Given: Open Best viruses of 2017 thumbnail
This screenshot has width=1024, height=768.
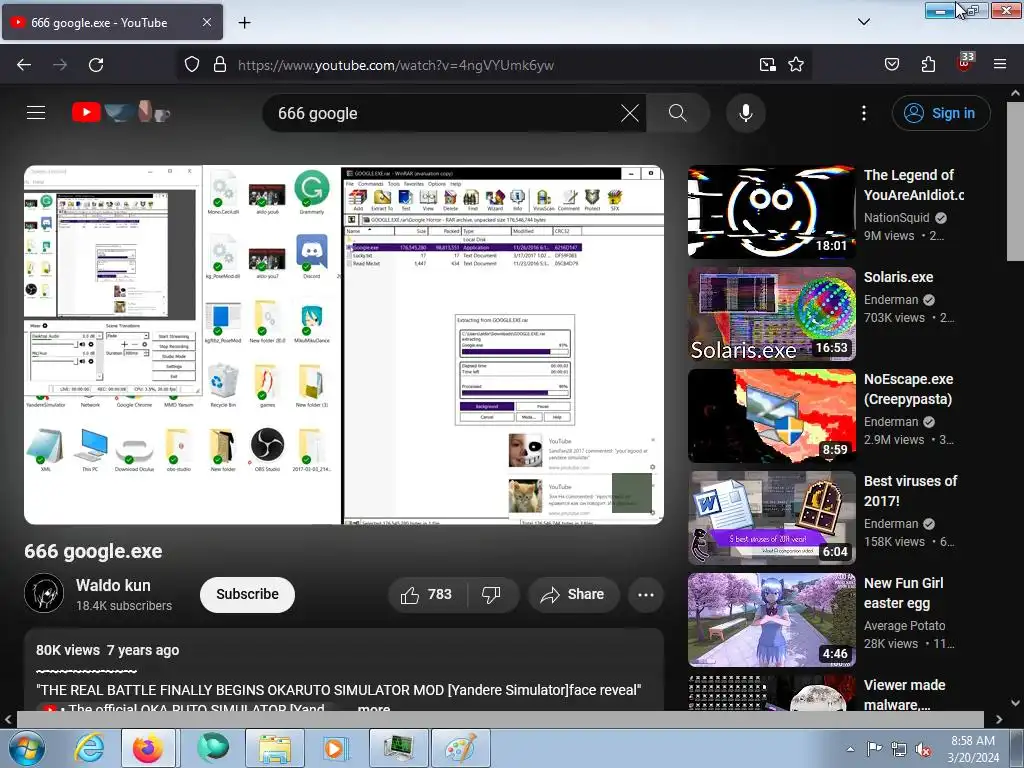Looking at the screenshot, I should [771, 517].
